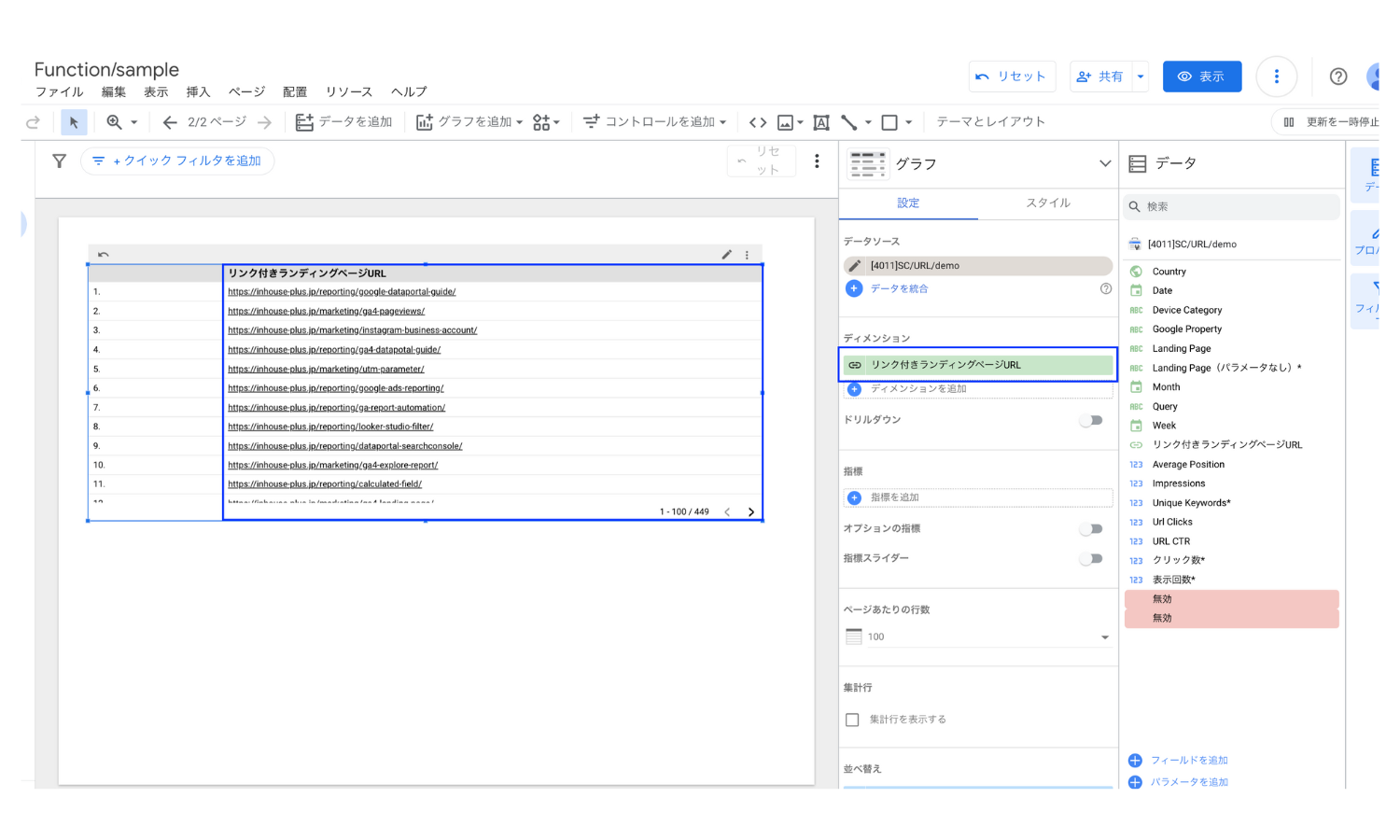
Task: Click データを追加 in the toolbar
Action: pos(344,122)
